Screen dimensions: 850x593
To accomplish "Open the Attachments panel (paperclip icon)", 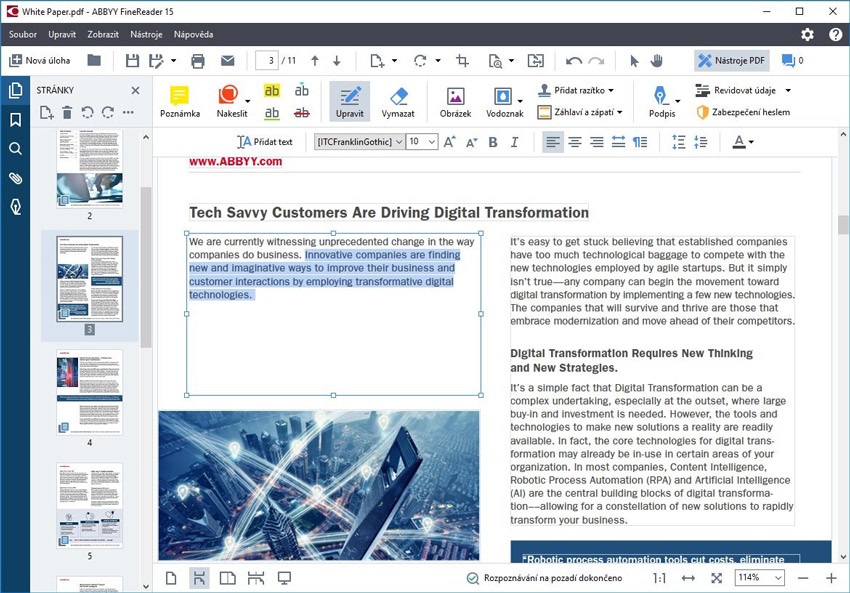I will click(x=14, y=177).
